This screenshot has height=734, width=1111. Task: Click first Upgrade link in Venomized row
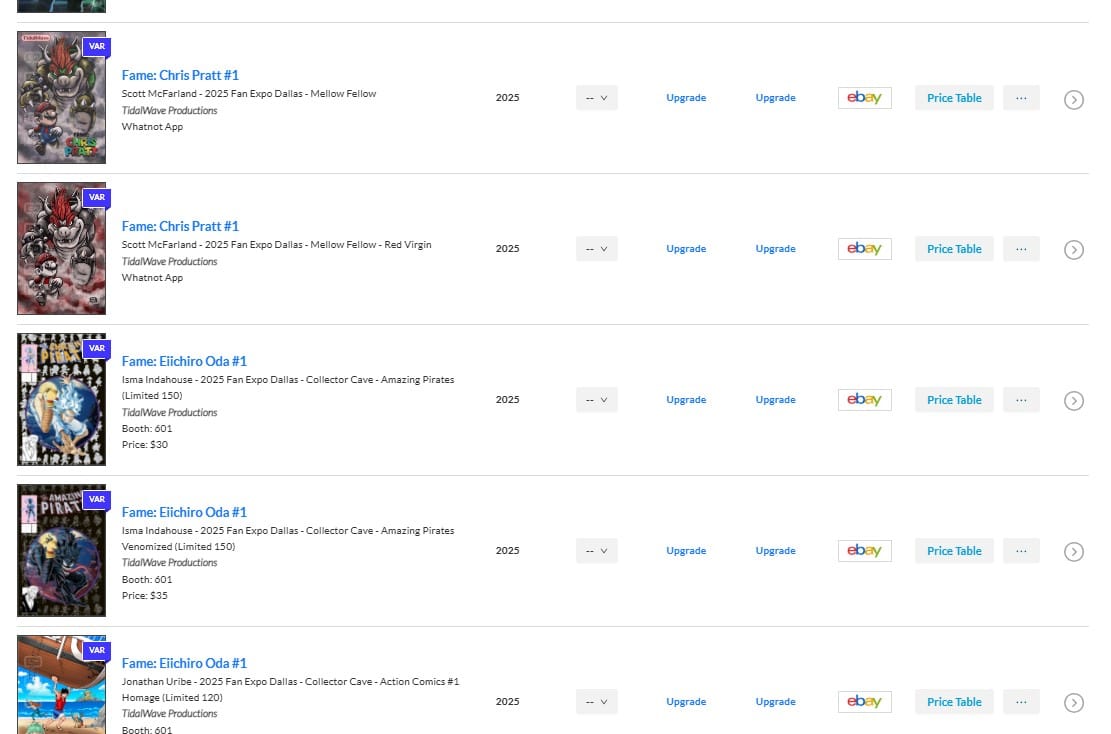[686, 551]
